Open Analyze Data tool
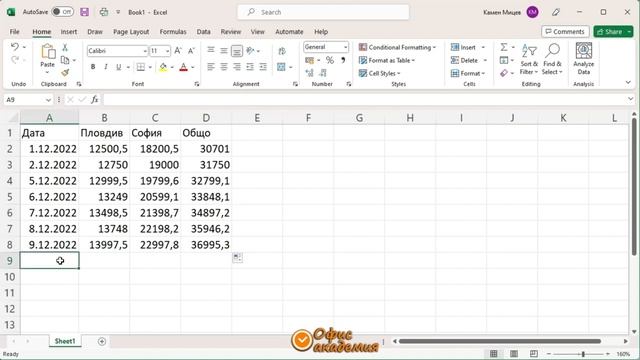 pos(584,59)
